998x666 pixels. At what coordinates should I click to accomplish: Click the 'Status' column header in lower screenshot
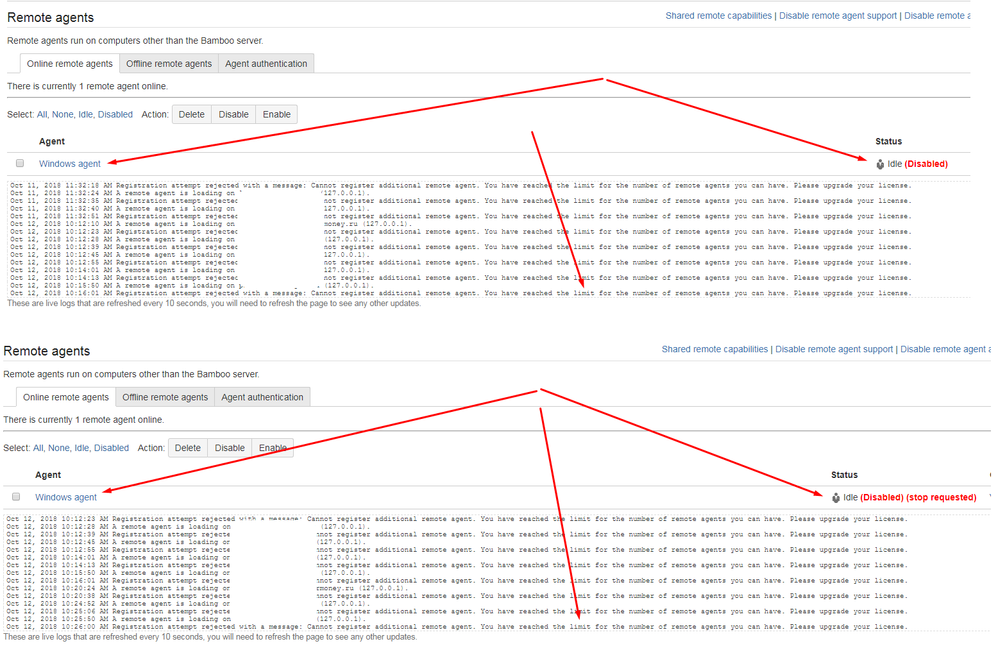point(844,475)
